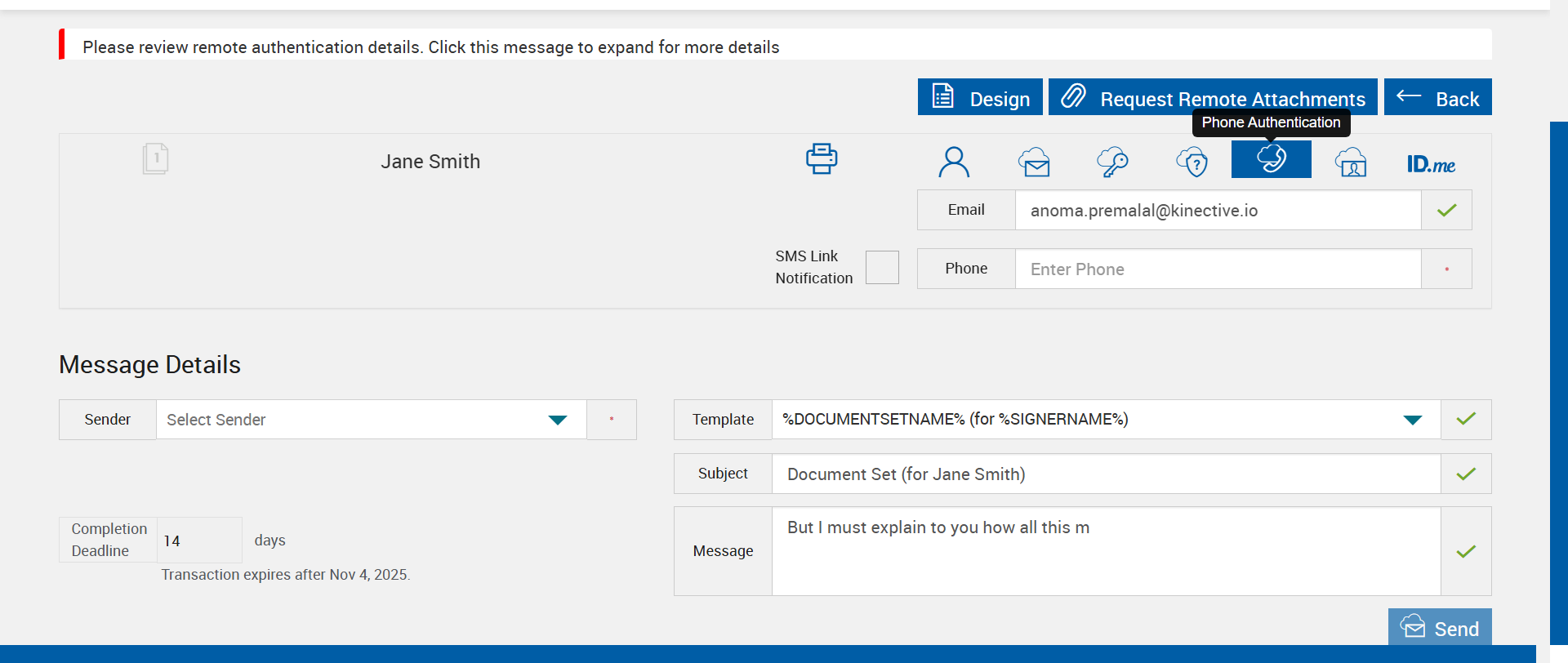Click Request Remote Attachments button

(x=1213, y=97)
